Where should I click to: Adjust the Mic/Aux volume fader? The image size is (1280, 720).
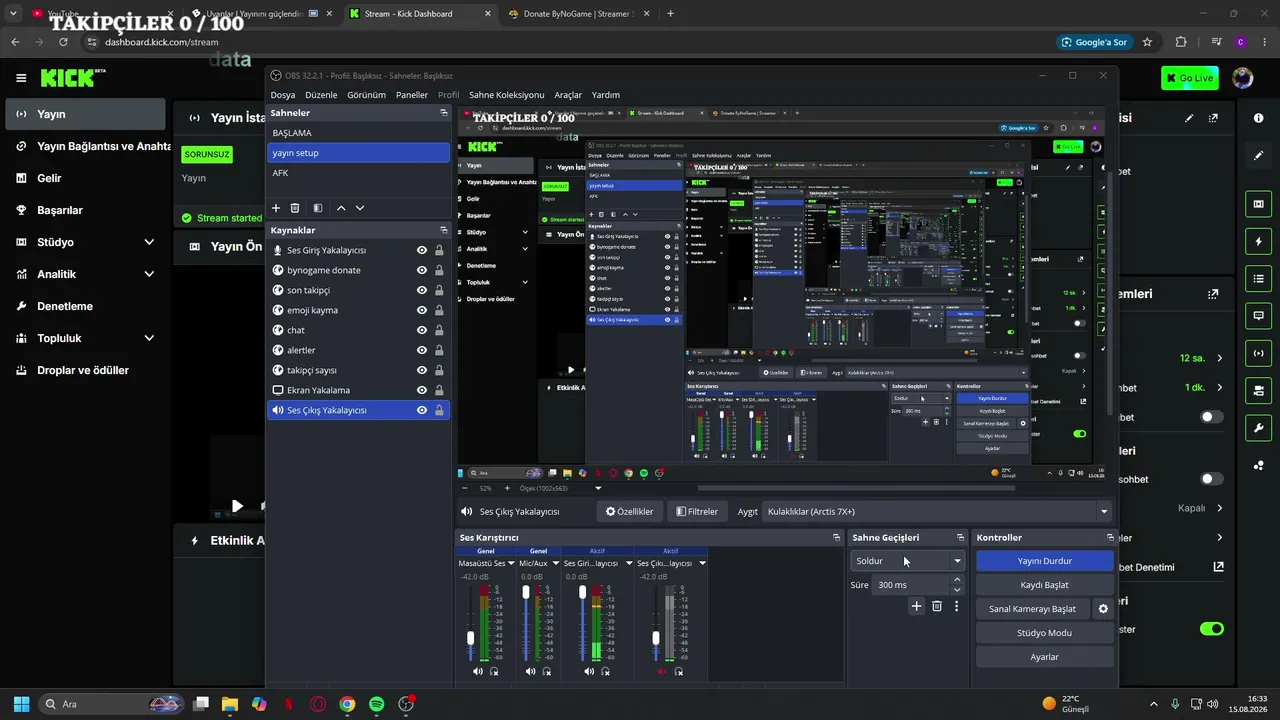[x=526, y=592]
